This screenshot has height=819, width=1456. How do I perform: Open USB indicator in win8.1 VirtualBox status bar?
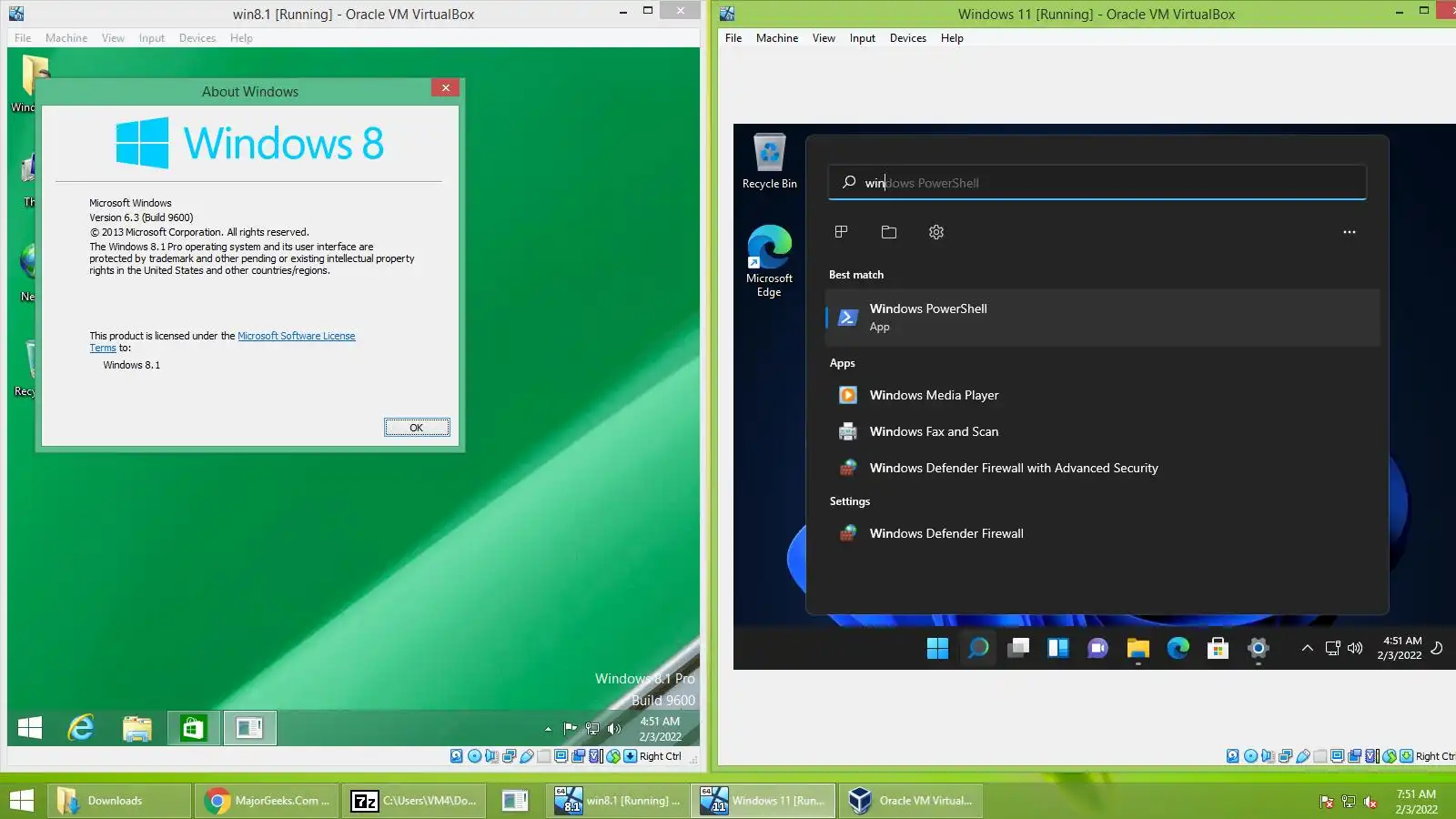click(526, 756)
